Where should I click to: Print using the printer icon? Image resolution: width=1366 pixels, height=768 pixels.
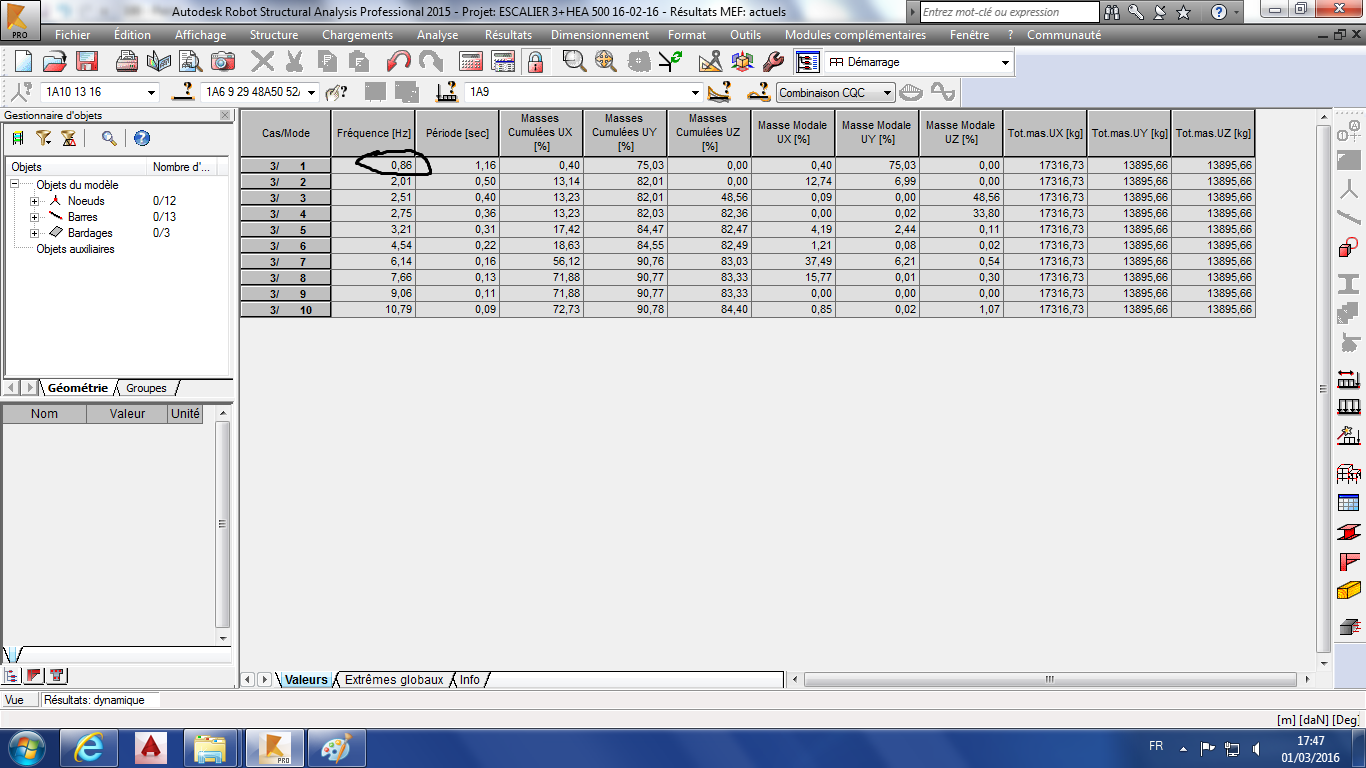tap(127, 62)
